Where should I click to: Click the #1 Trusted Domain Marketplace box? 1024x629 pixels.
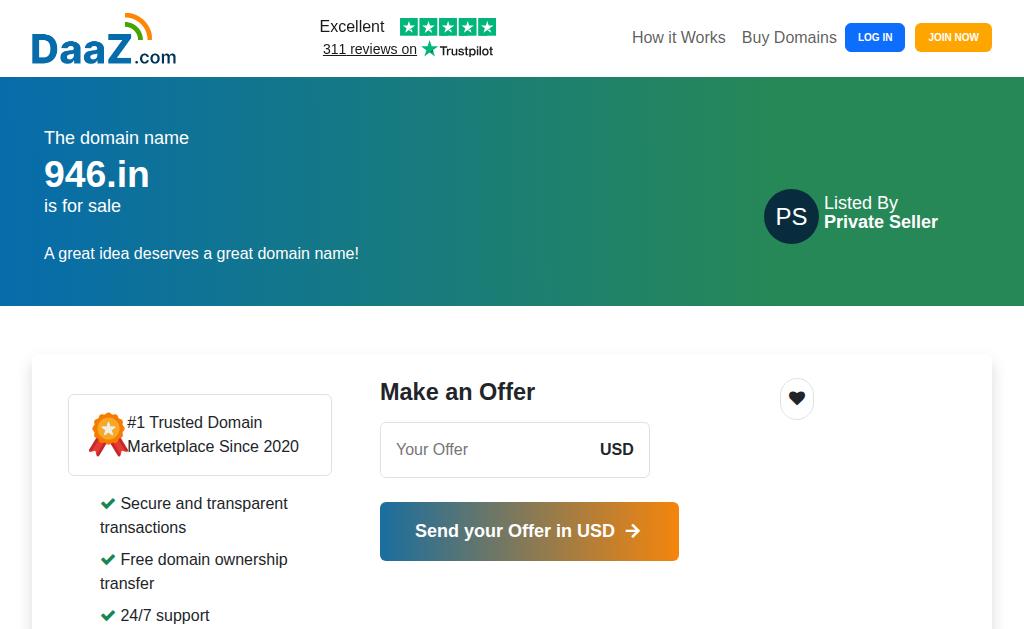point(200,435)
